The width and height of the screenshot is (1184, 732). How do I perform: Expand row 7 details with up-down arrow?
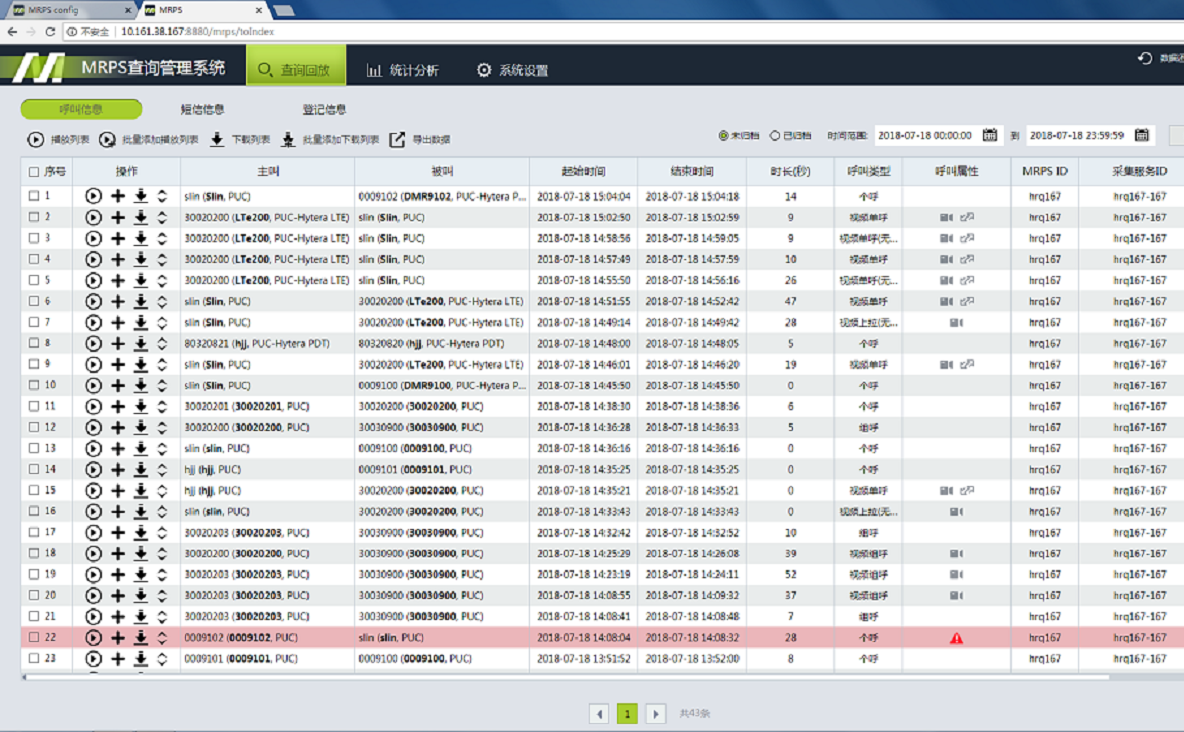162,323
